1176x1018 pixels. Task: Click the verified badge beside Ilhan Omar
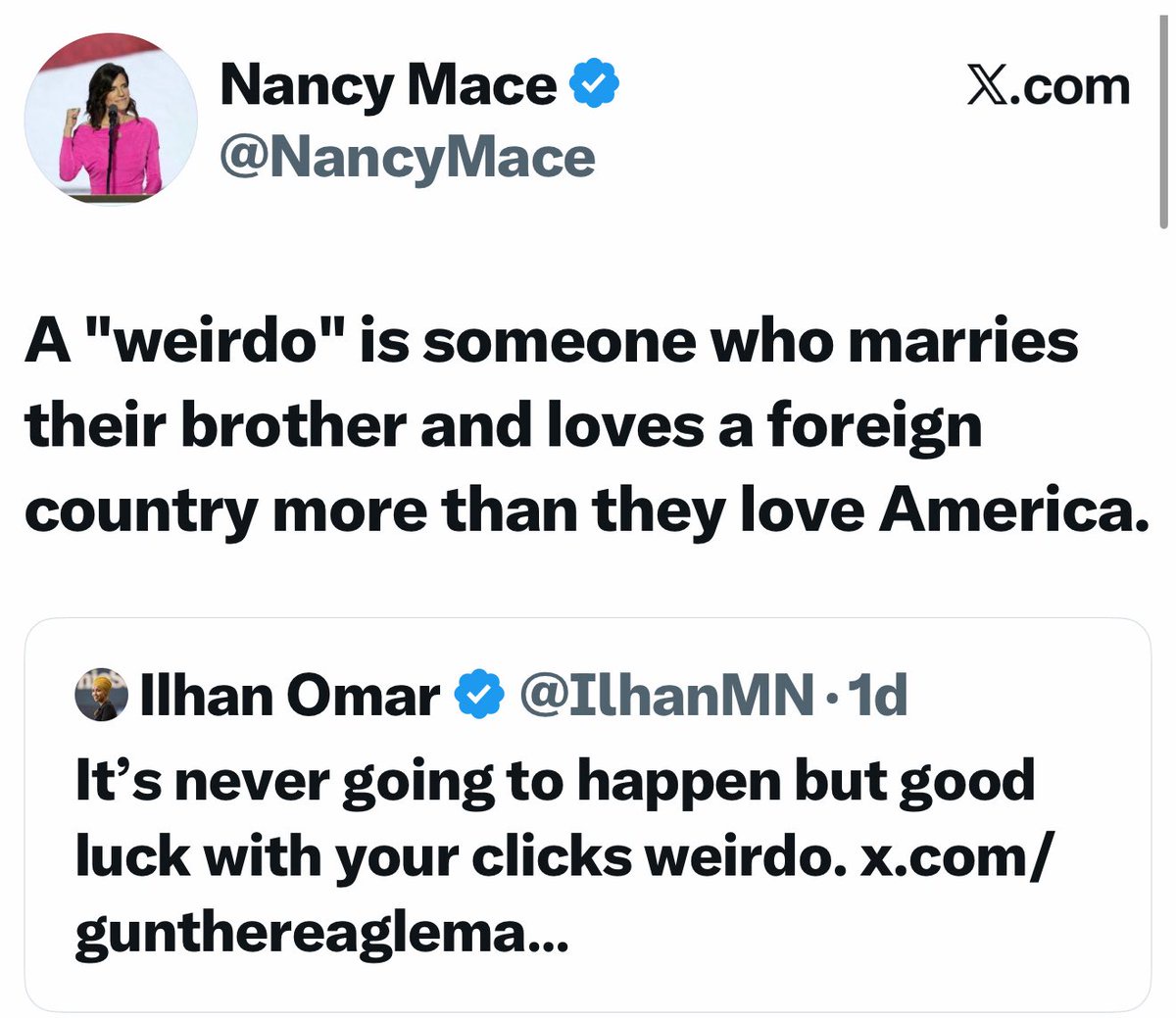click(x=481, y=696)
